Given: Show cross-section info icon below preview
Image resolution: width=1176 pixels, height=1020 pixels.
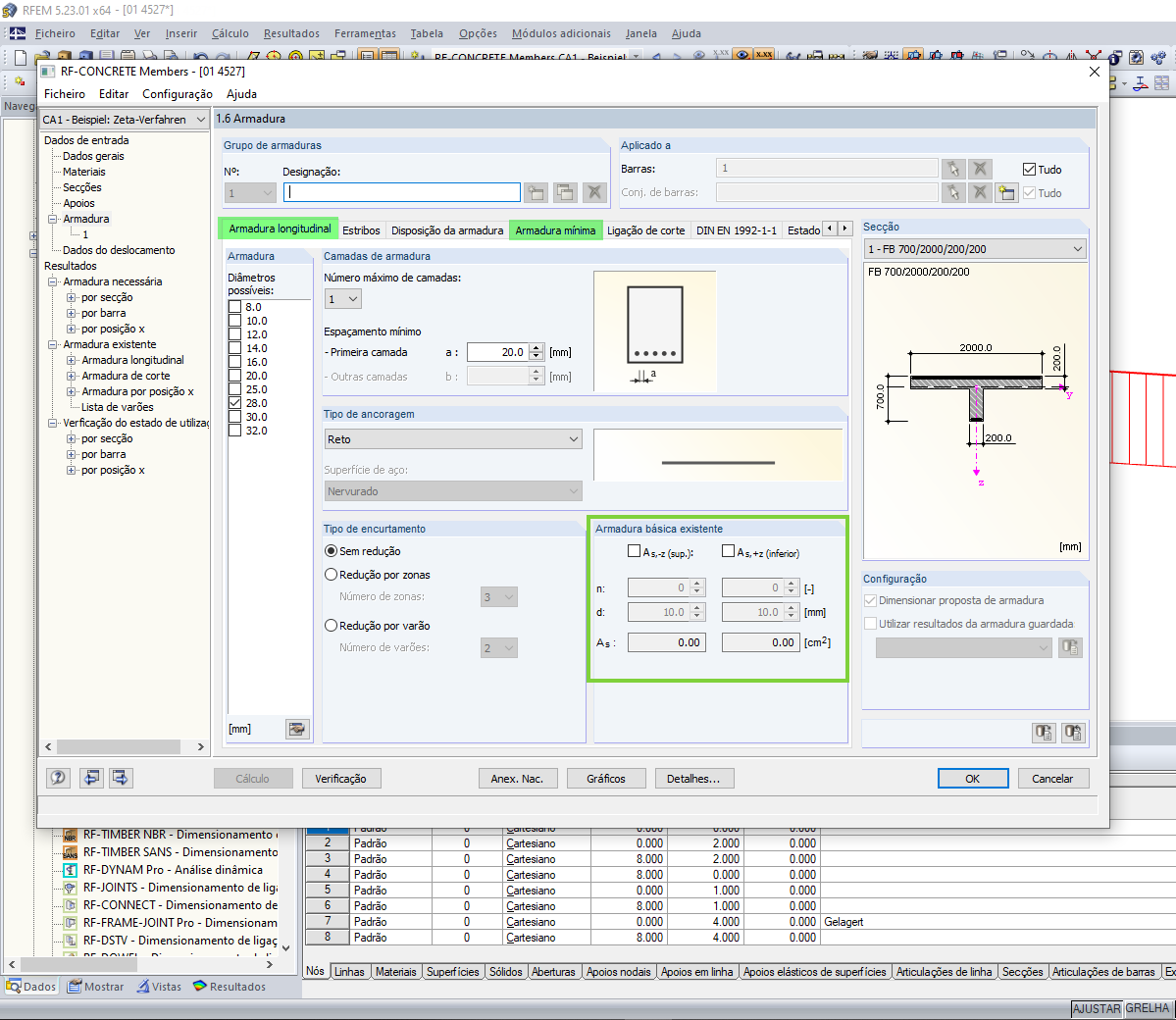Looking at the screenshot, I should pyautogui.click(x=1044, y=732).
